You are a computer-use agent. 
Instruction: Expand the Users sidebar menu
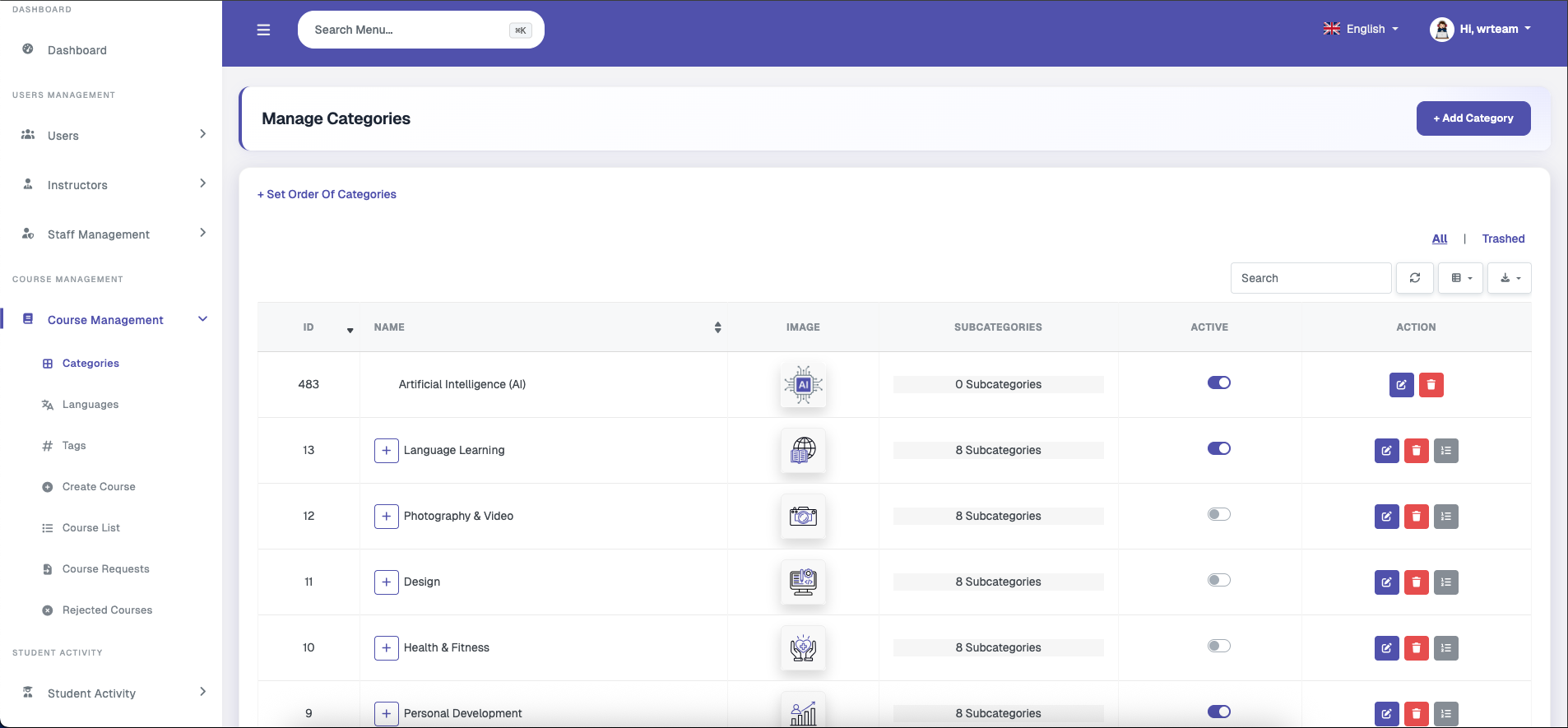pyautogui.click(x=111, y=135)
